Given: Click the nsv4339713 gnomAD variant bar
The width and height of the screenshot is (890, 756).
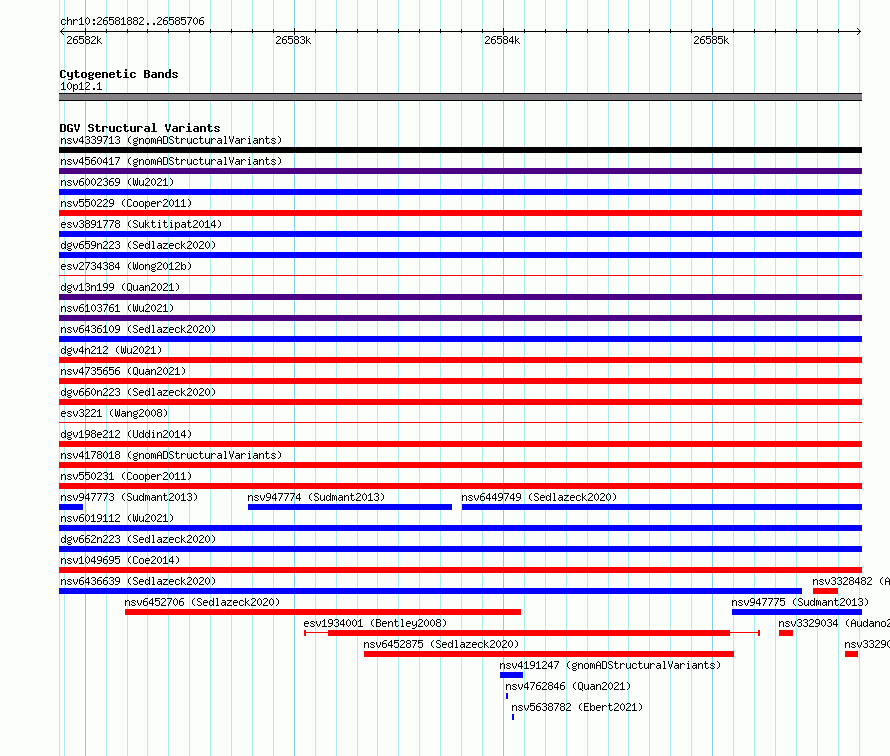Looking at the screenshot, I should [460, 150].
